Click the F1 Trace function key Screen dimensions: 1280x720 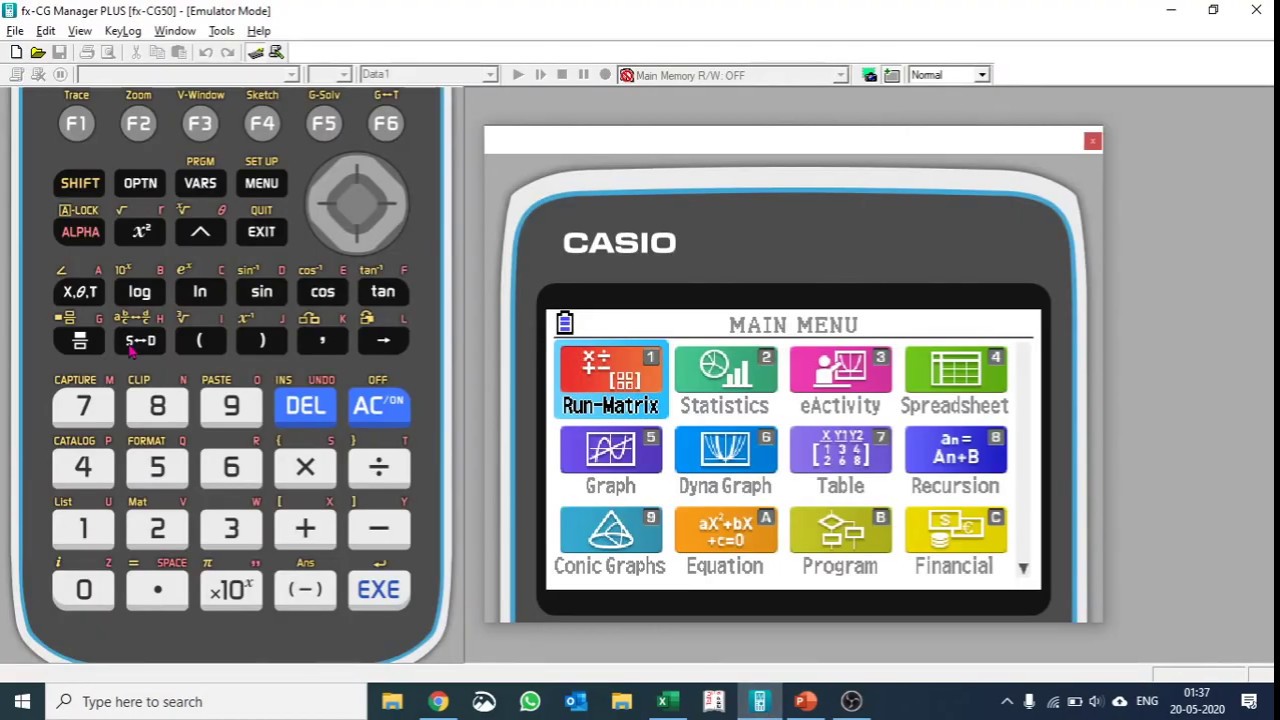coord(77,124)
